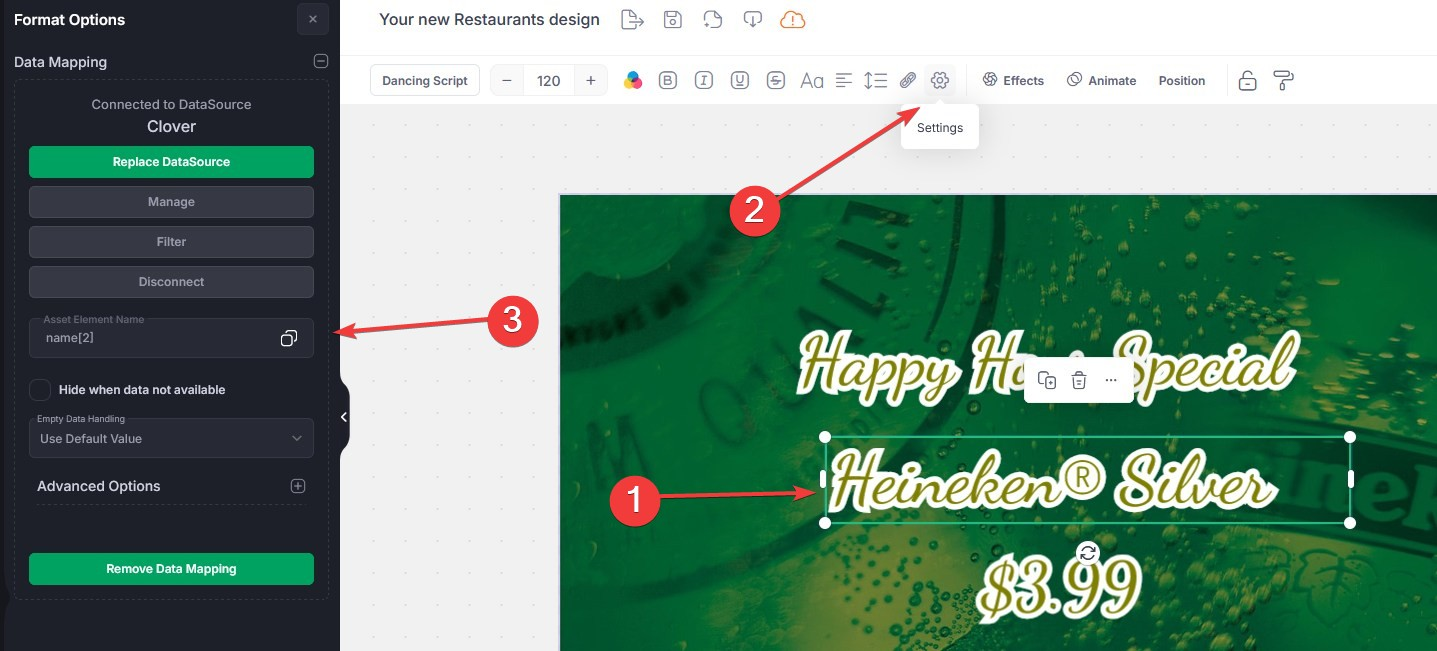Decrease font size with minus button
1437x651 pixels.
coord(507,81)
